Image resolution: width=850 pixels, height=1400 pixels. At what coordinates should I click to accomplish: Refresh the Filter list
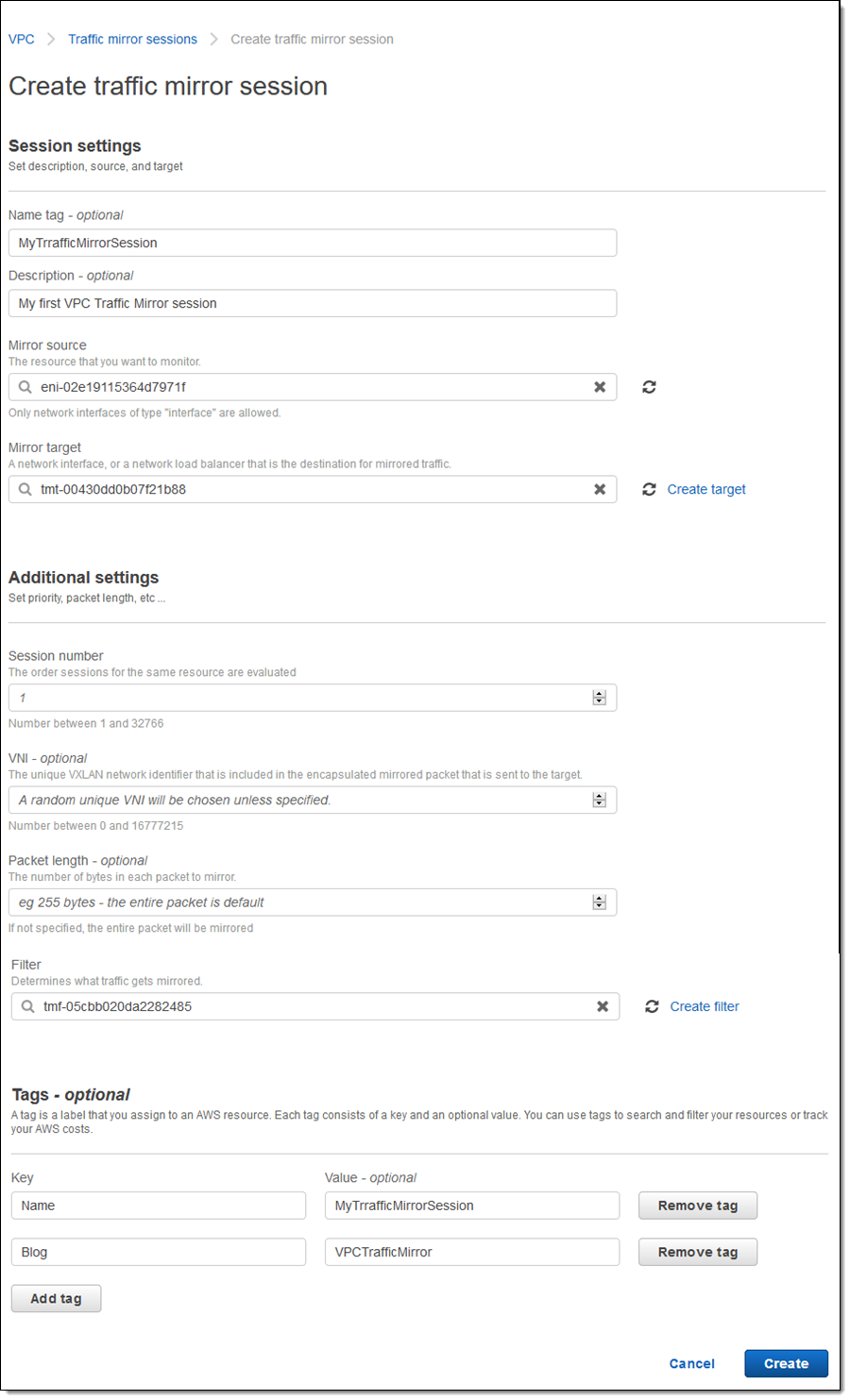[652, 1006]
